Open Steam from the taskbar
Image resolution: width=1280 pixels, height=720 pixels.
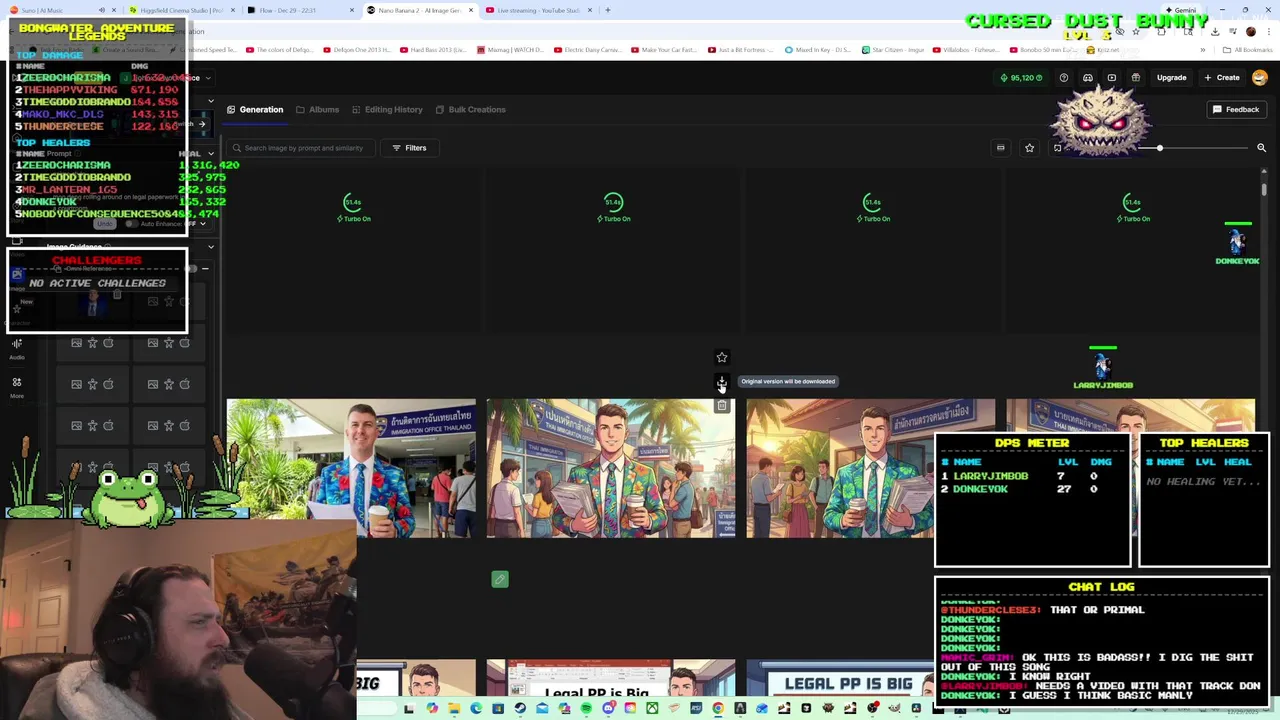pos(520,709)
